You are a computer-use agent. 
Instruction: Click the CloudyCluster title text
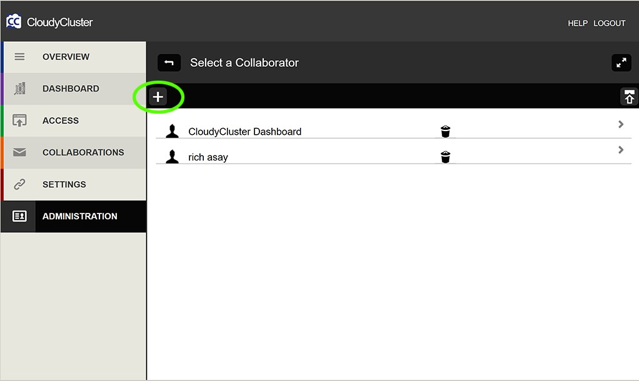coord(60,22)
